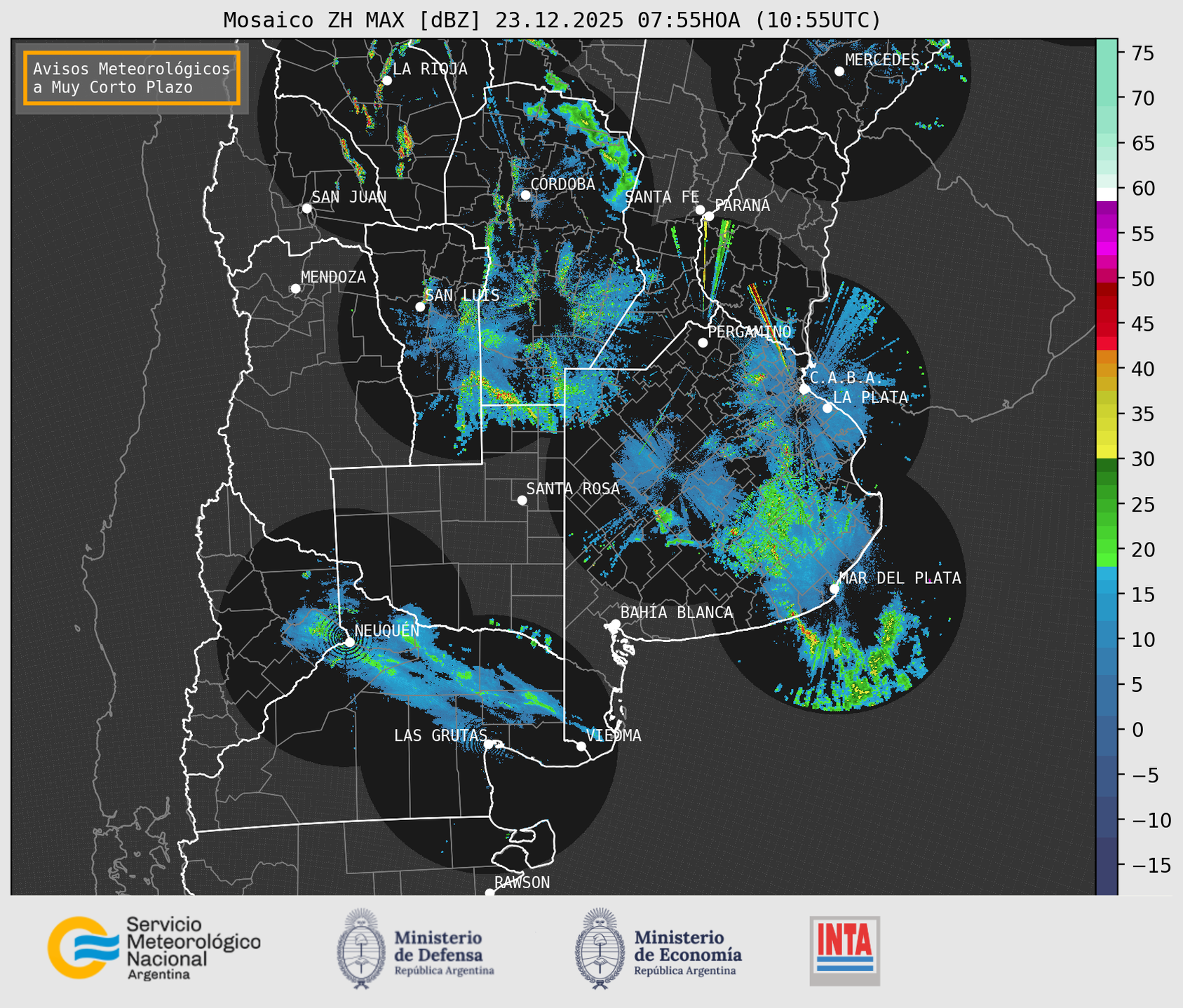This screenshot has height=1008, width=1183.
Task: Click the 'SANTA FE' map label
Action: tap(662, 197)
